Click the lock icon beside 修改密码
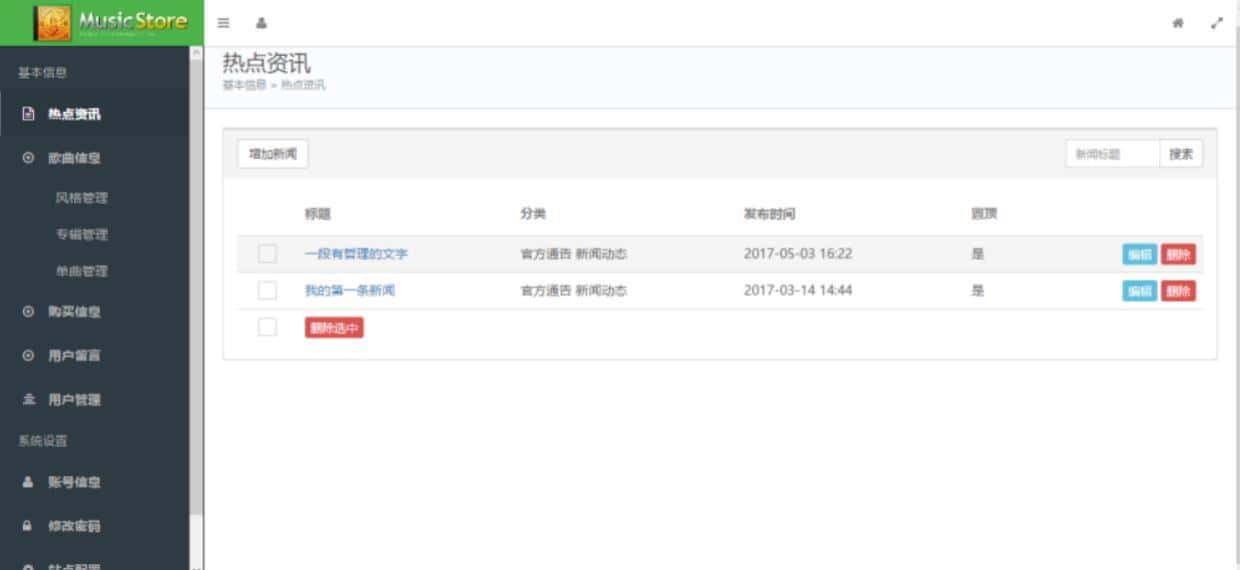The image size is (1240, 570). (x=28, y=526)
